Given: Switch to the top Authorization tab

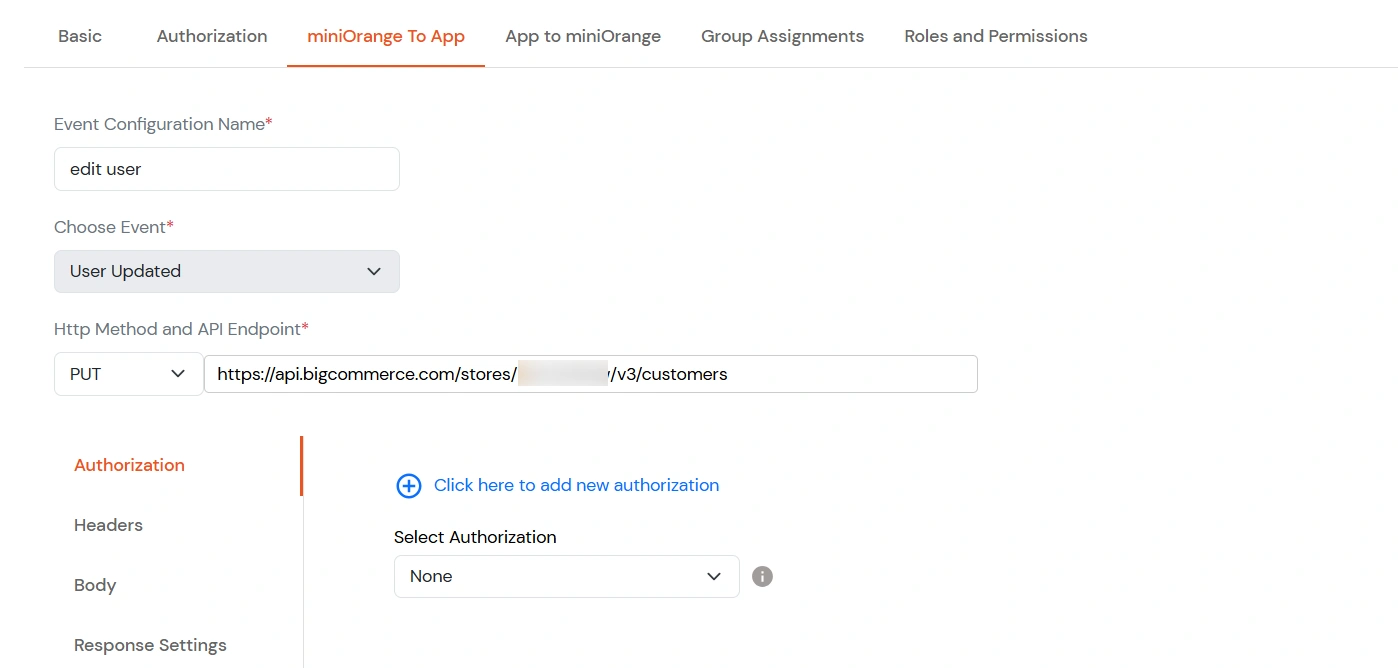Looking at the screenshot, I should coord(212,36).
